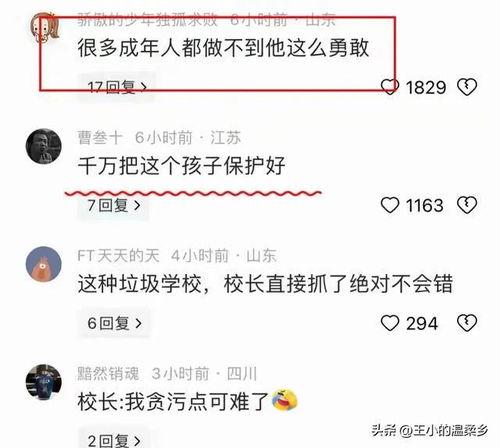Like the comment with 294 likes
The width and height of the screenshot is (500, 448).
click(x=390, y=323)
